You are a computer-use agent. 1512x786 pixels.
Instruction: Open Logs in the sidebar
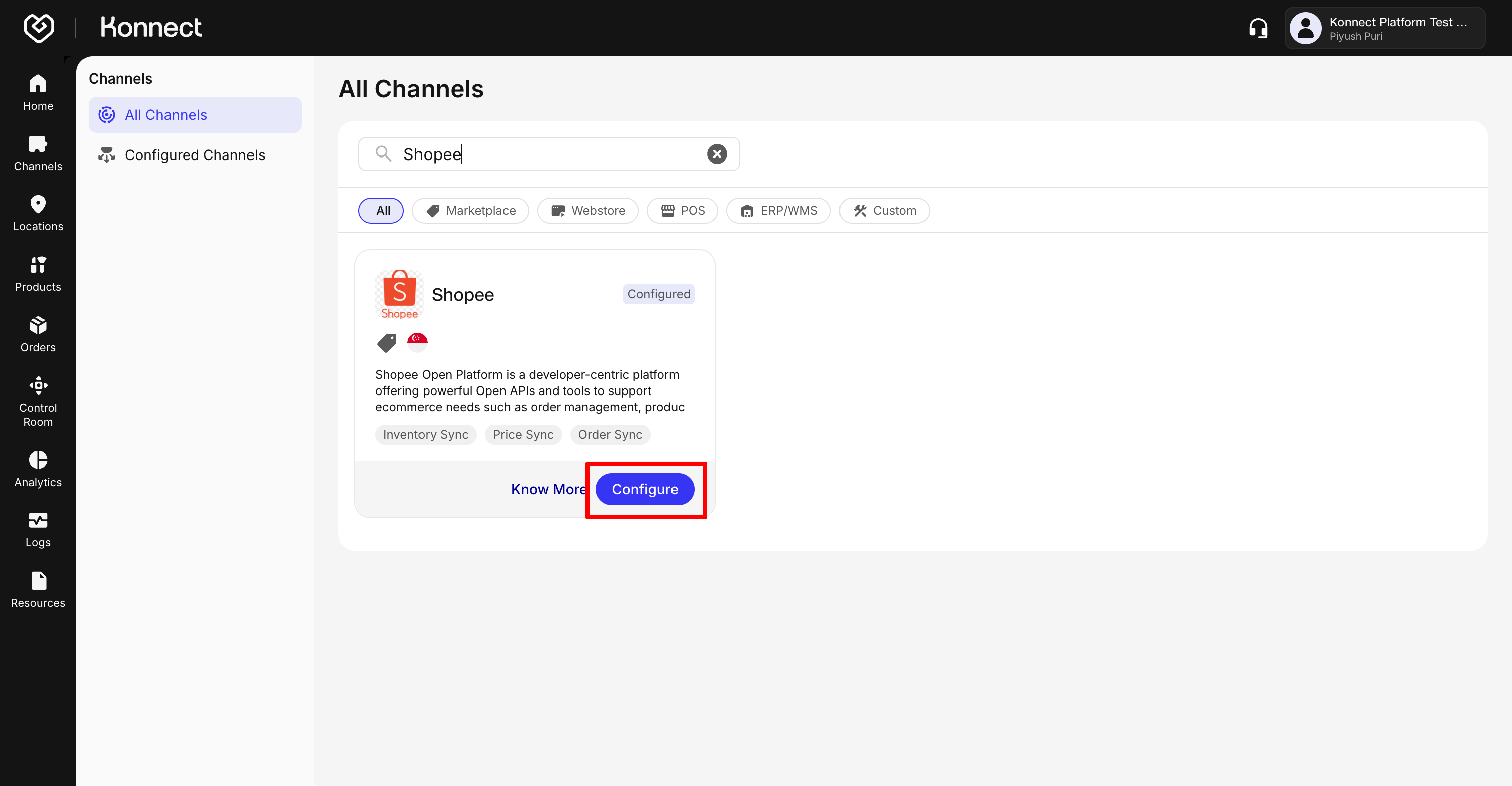tap(38, 529)
